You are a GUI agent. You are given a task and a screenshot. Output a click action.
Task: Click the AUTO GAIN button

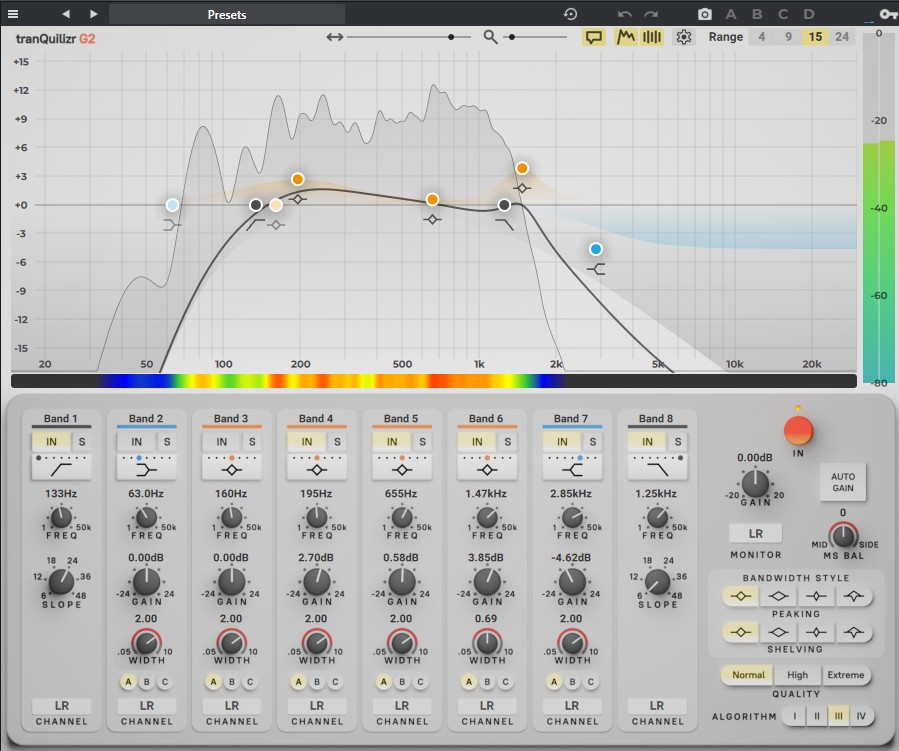pyautogui.click(x=843, y=482)
